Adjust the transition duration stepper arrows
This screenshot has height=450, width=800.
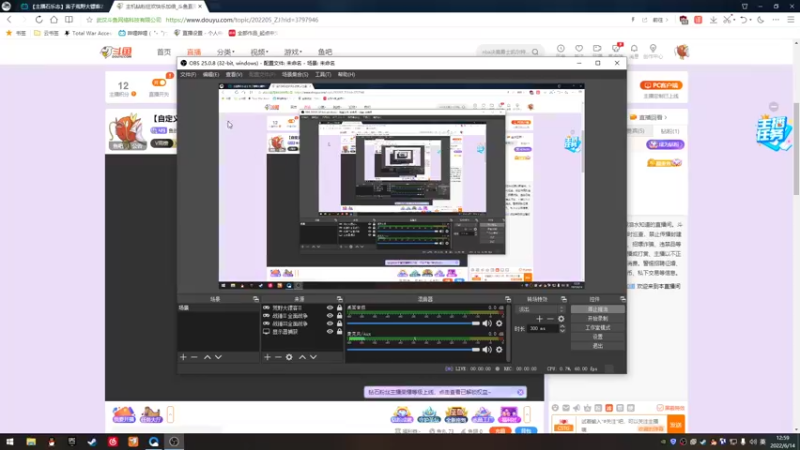pyautogui.click(x=562, y=329)
